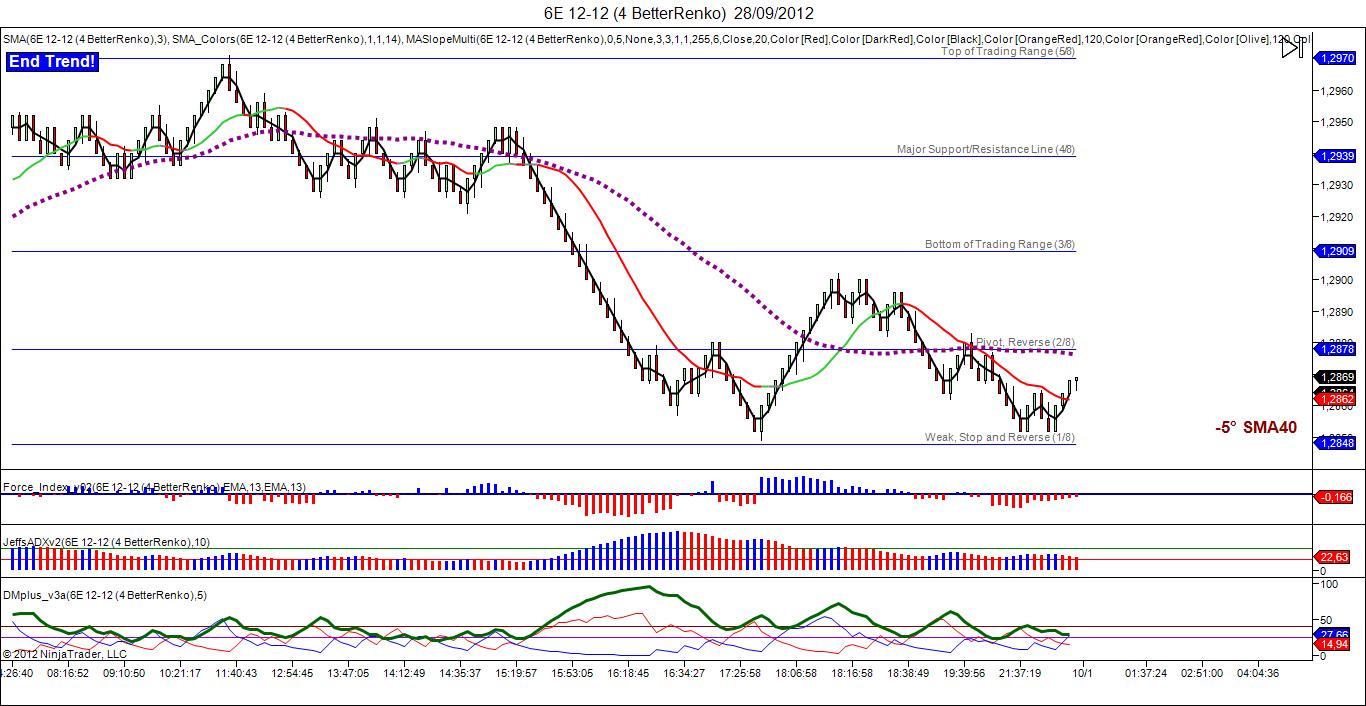Click the chart title 6E 12-12 (4 BetterRenko)
1366x706 pixels.
click(x=634, y=13)
